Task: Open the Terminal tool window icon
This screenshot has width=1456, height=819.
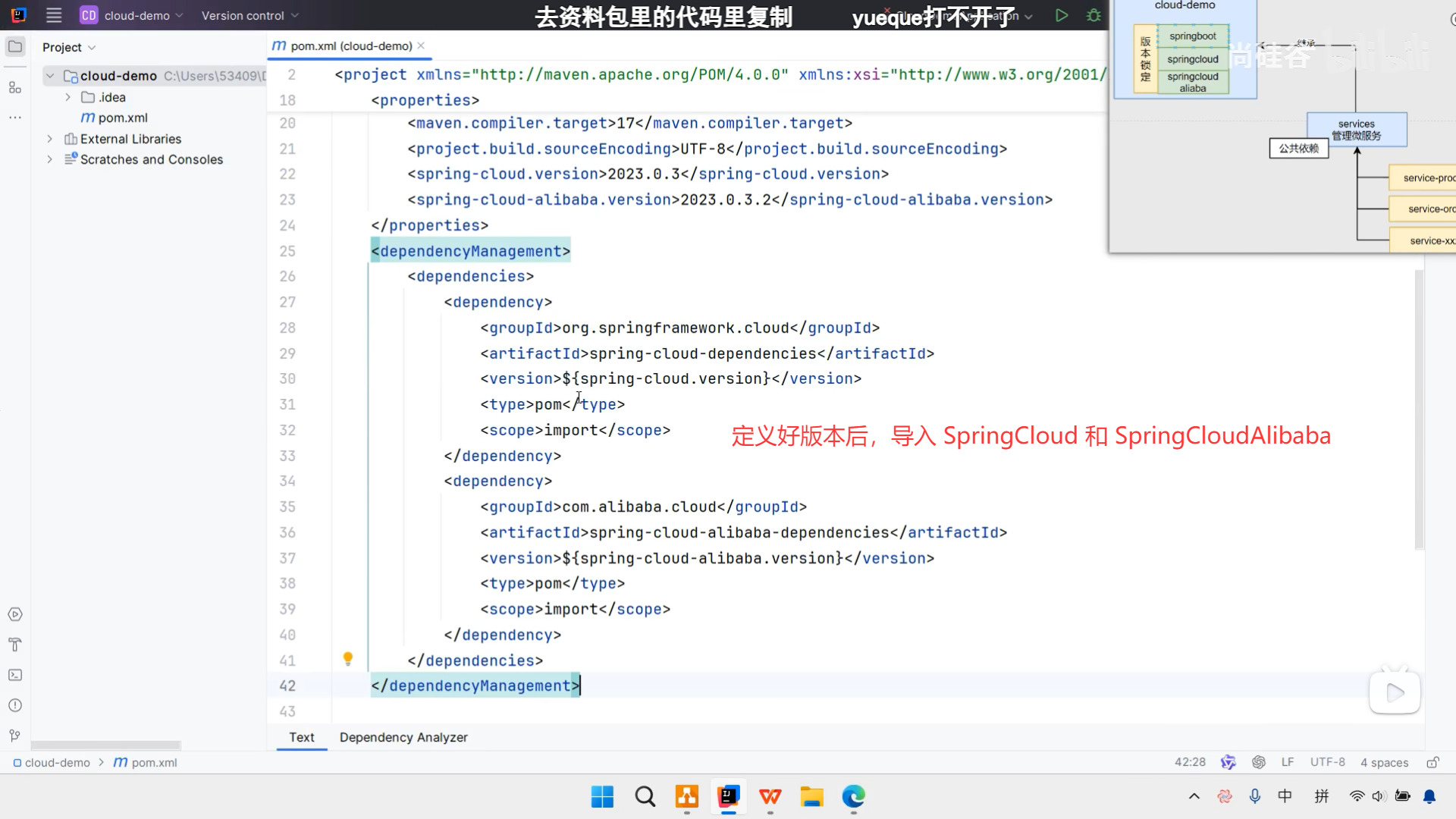Action: (x=15, y=675)
